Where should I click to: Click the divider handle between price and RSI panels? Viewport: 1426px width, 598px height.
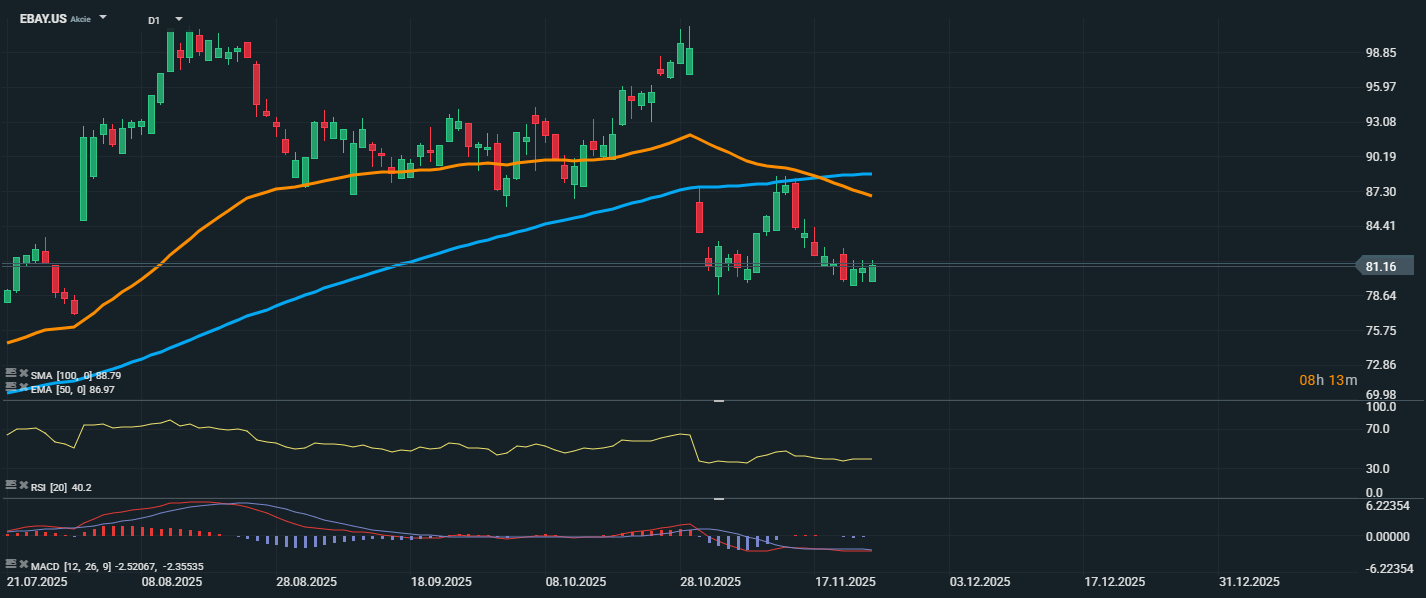(718, 400)
